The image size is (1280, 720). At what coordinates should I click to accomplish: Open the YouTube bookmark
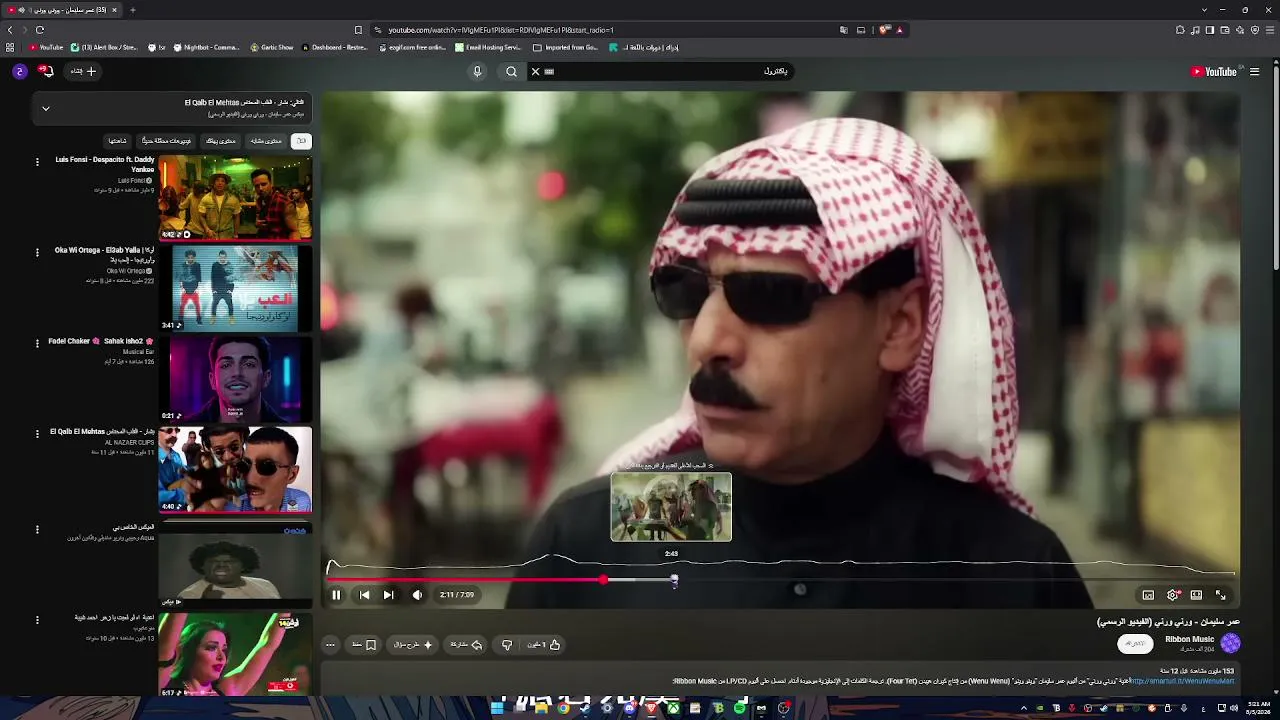pos(46,47)
